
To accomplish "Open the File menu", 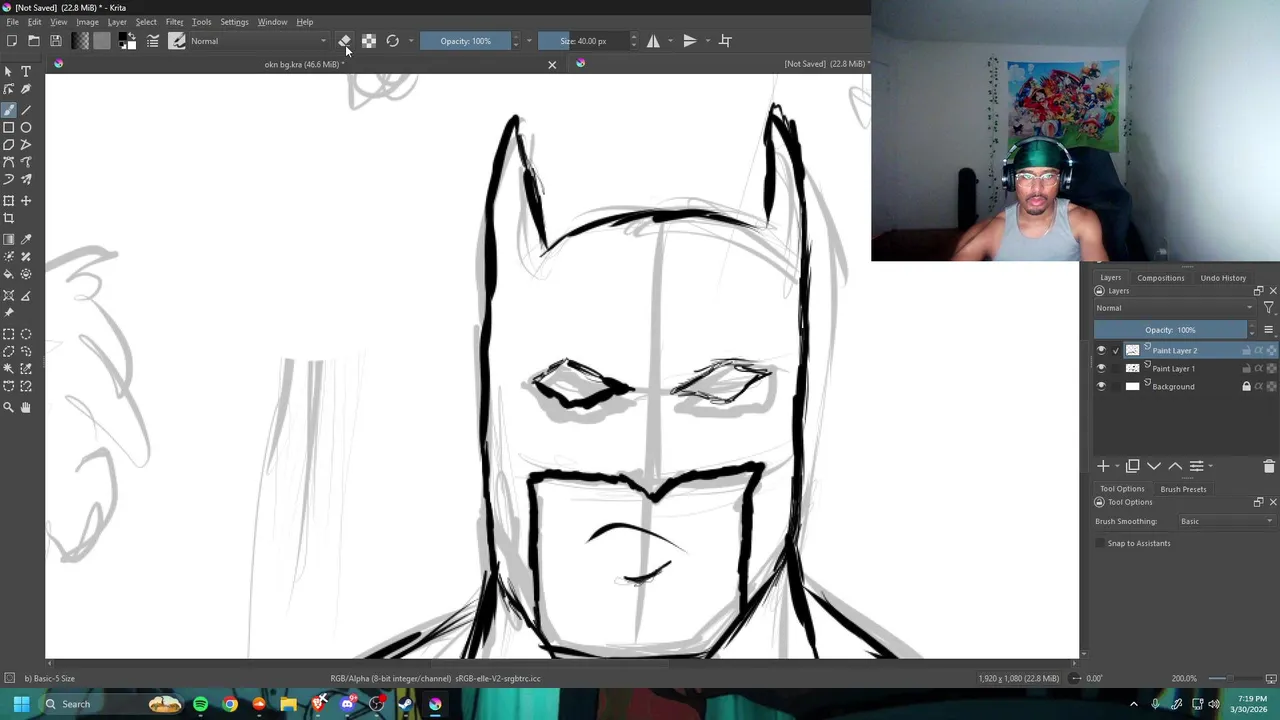I will 13,22.
